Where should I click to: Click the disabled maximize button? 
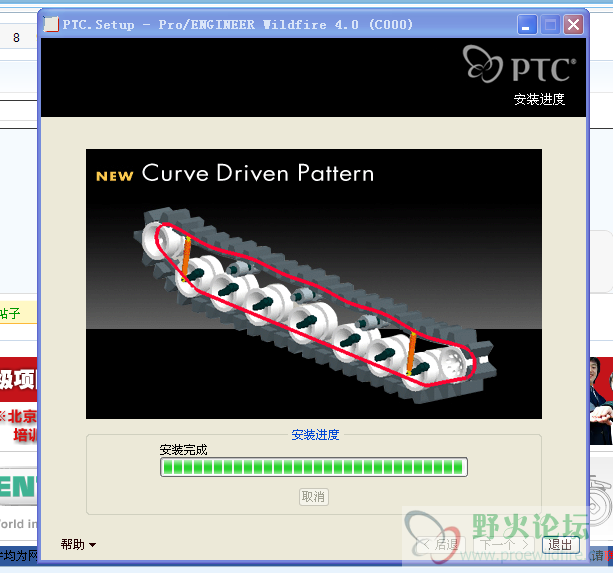(x=550, y=25)
